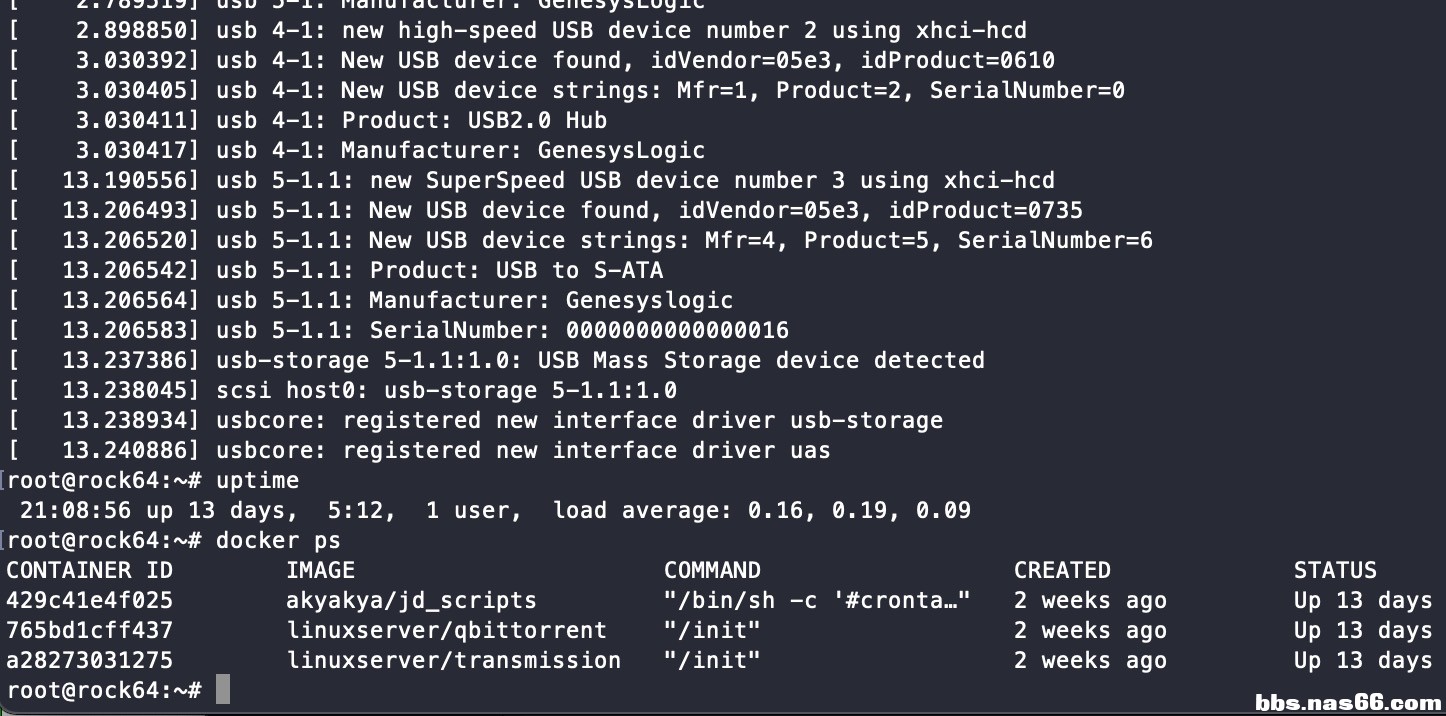Click the COMMAND column header
The image size is (1446, 716).
pyautogui.click(x=712, y=570)
